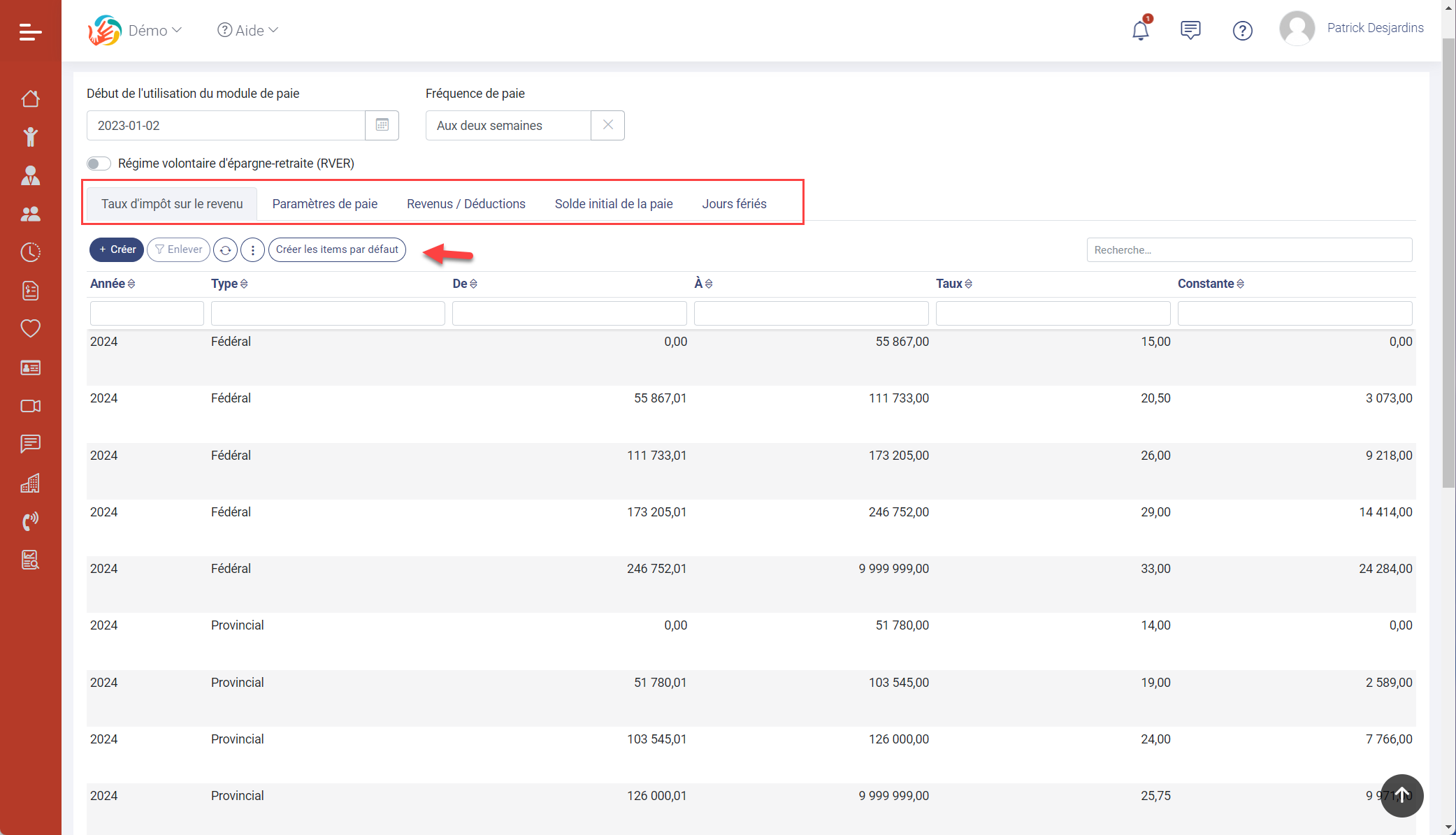This screenshot has height=835, width=1456.
Task: Click Créer les items par défaut button
Action: click(337, 249)
